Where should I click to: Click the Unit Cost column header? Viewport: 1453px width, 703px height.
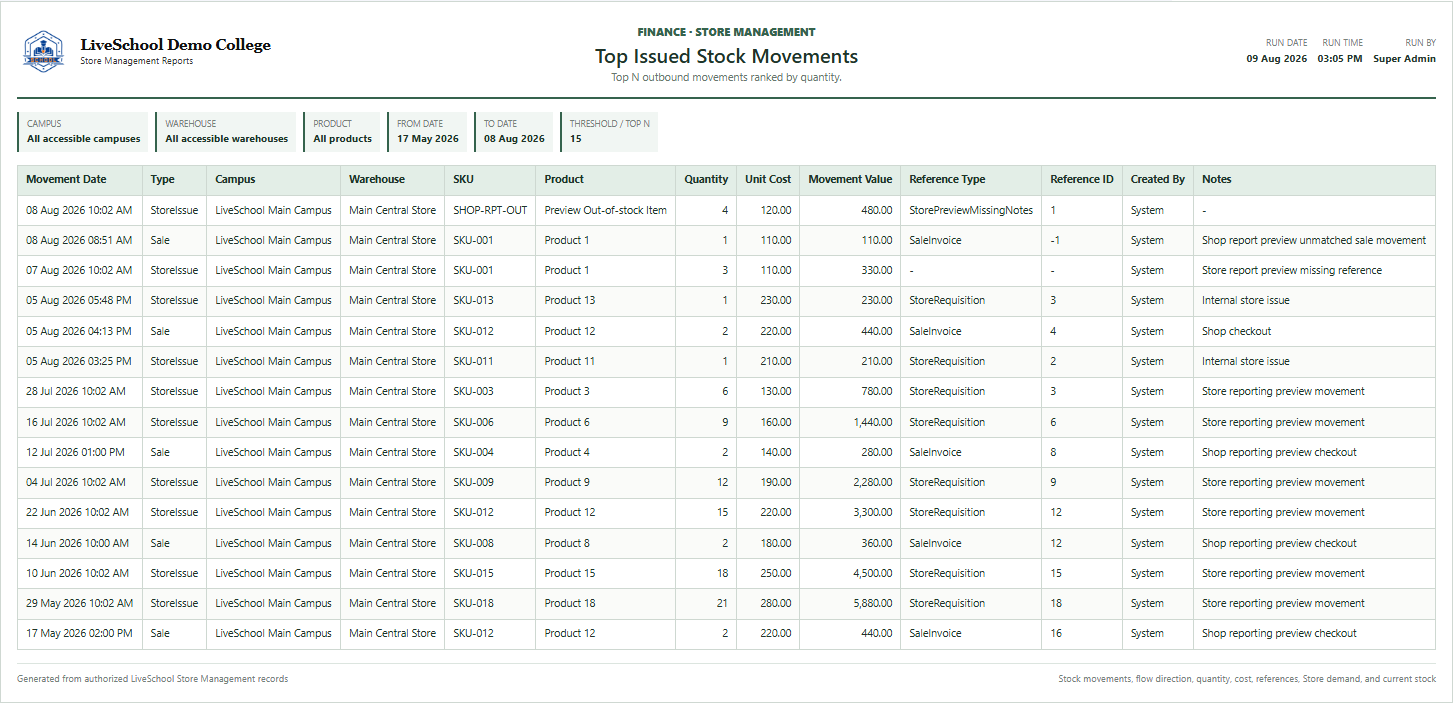click(768, 180)
